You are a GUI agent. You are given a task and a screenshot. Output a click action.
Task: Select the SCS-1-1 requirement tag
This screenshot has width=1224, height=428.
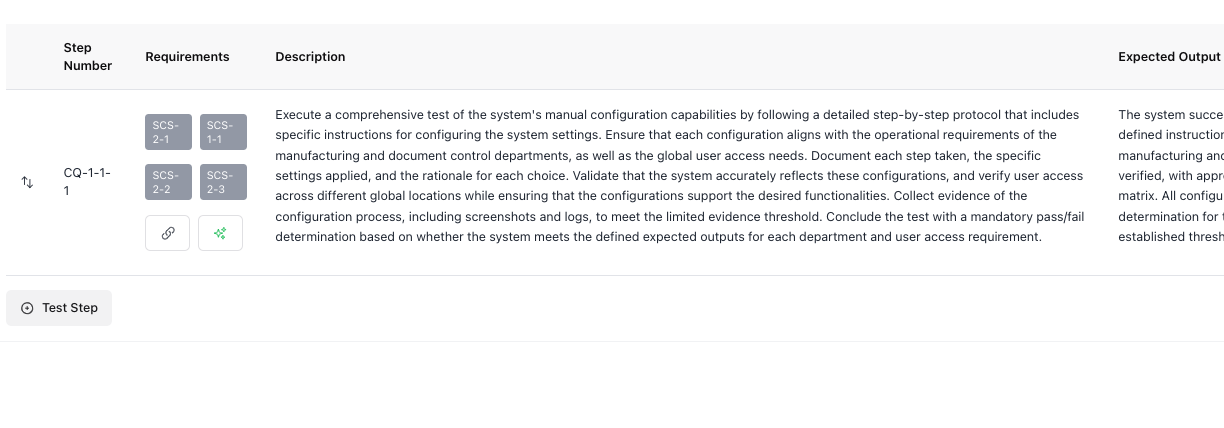tap(222, 132)
